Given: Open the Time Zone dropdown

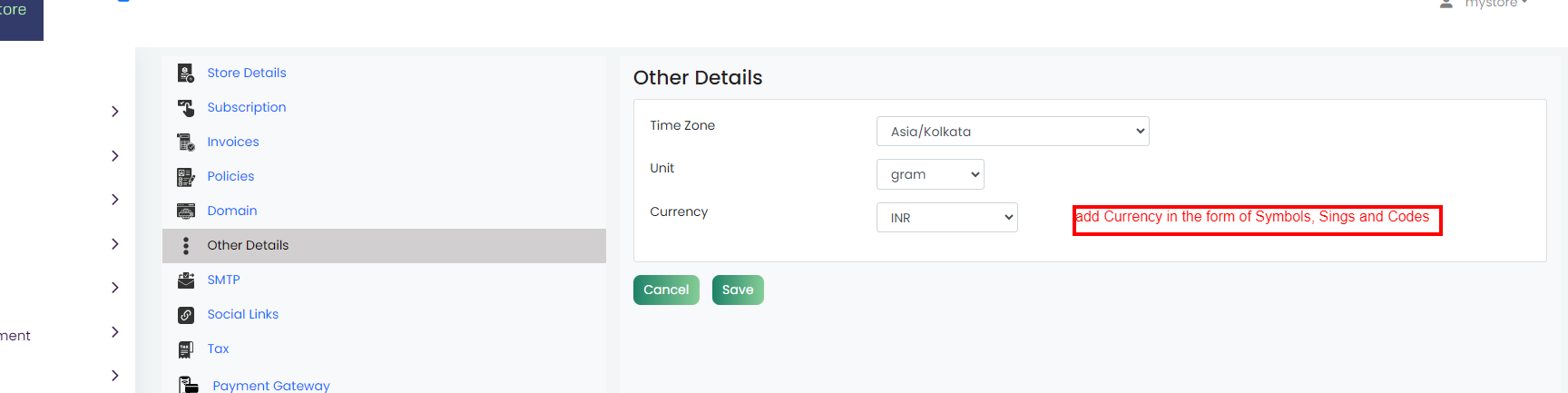Looking at the screenshot, I should click(x=1013, y=132).
